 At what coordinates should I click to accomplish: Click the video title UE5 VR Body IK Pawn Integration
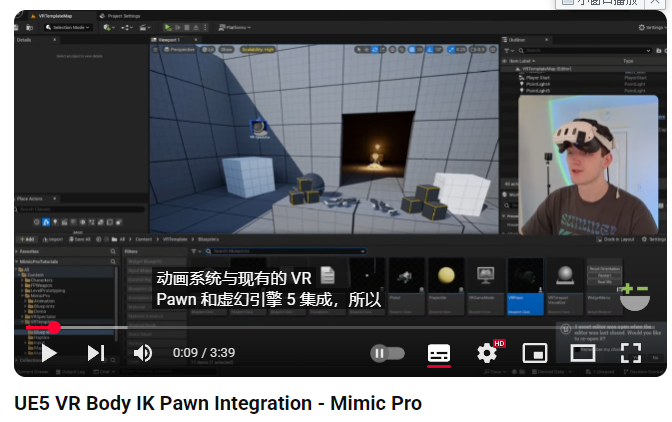tap(218, 403)
